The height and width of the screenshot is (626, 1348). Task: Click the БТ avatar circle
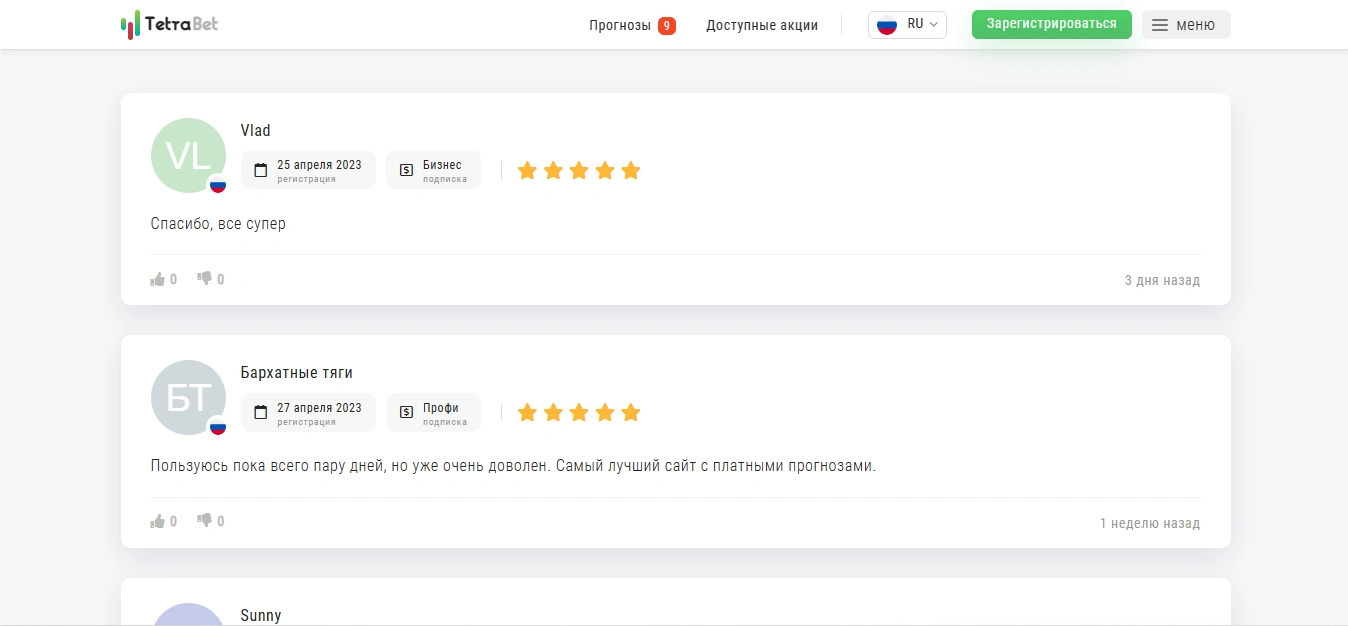(x=188, y=397)
